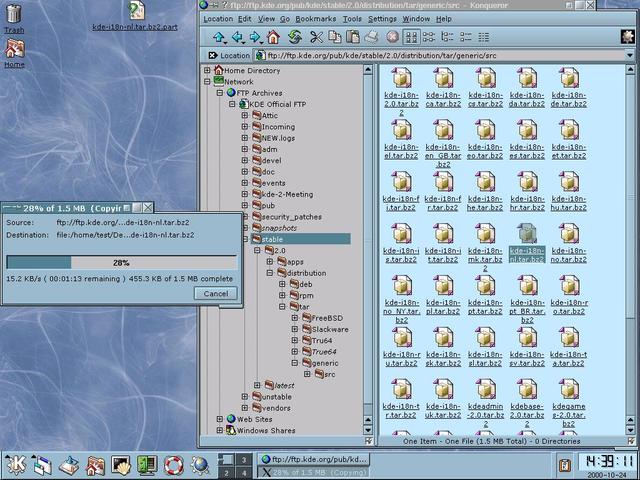Click the Cut scissors icon
The image size is (640, 480).
316,38
